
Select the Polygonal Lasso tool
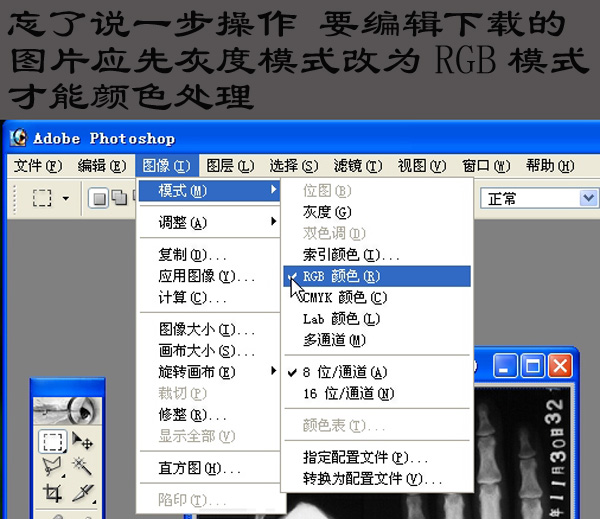click(52, 466)
